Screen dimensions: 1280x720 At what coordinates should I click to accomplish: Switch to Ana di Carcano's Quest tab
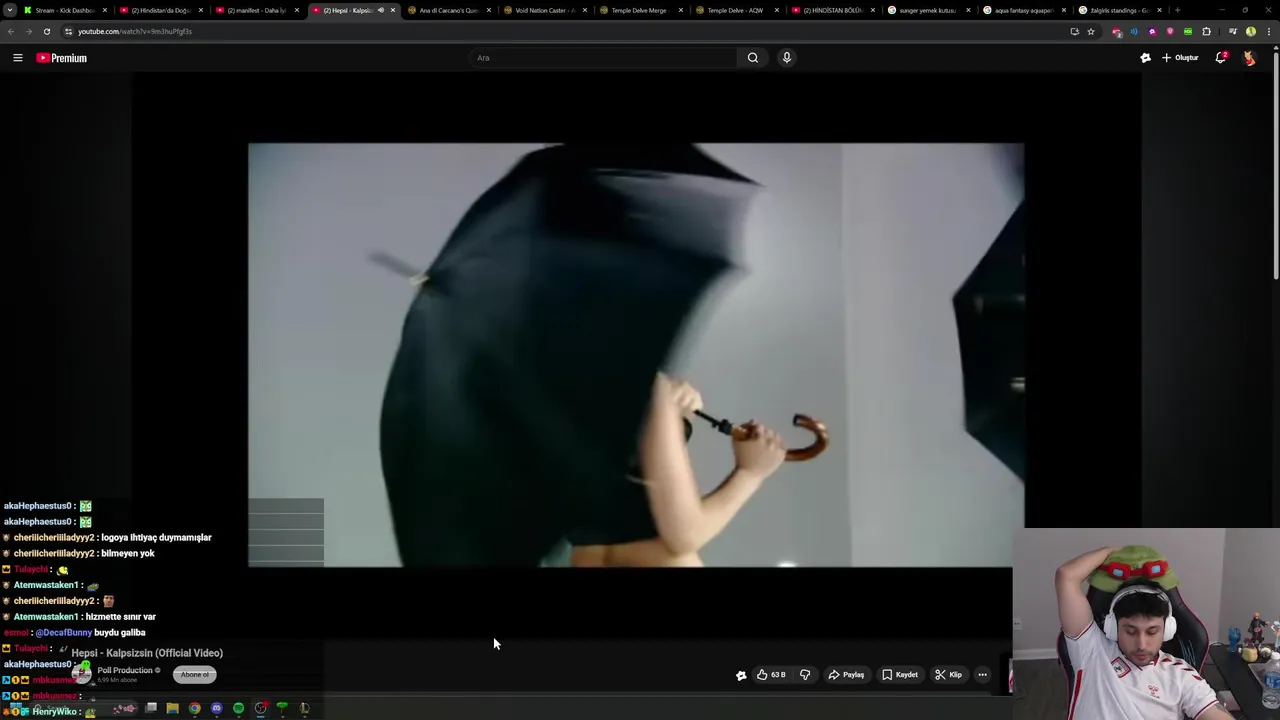tap(448, 10)
